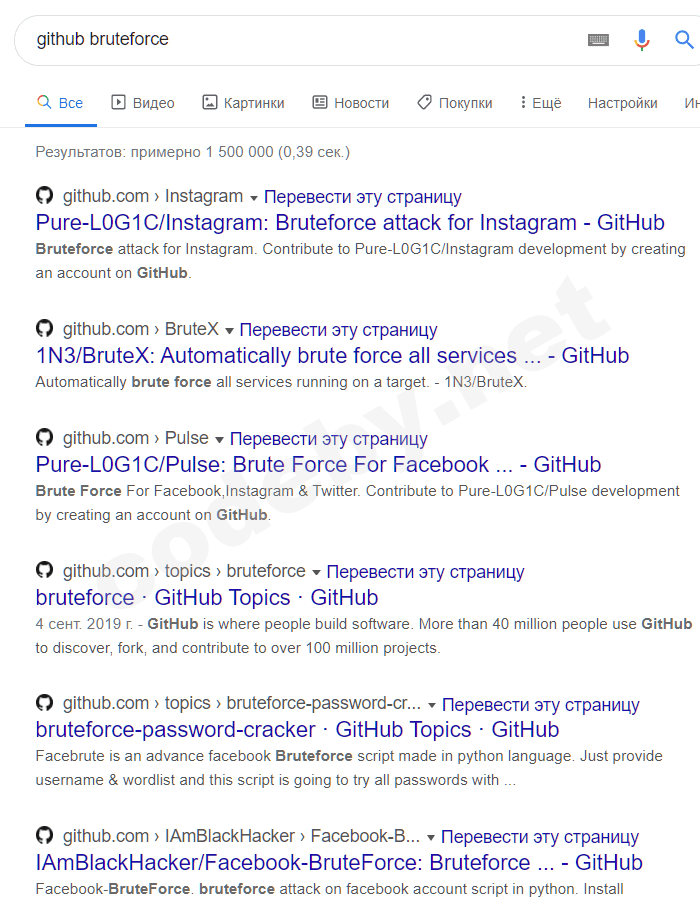Viewport: 700px width, 905px height.
Task: Click the magnifying glass search button
Action: point(685,40)
